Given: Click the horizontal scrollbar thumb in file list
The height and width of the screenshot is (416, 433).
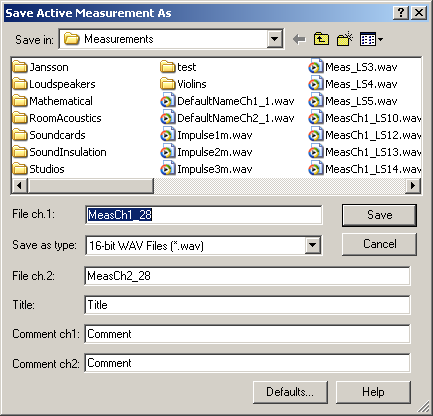Looking at the screenshot, I should coord(90,185).
